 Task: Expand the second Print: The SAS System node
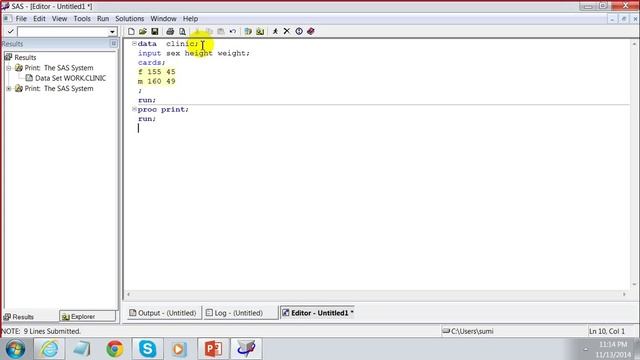coord(9,89)
